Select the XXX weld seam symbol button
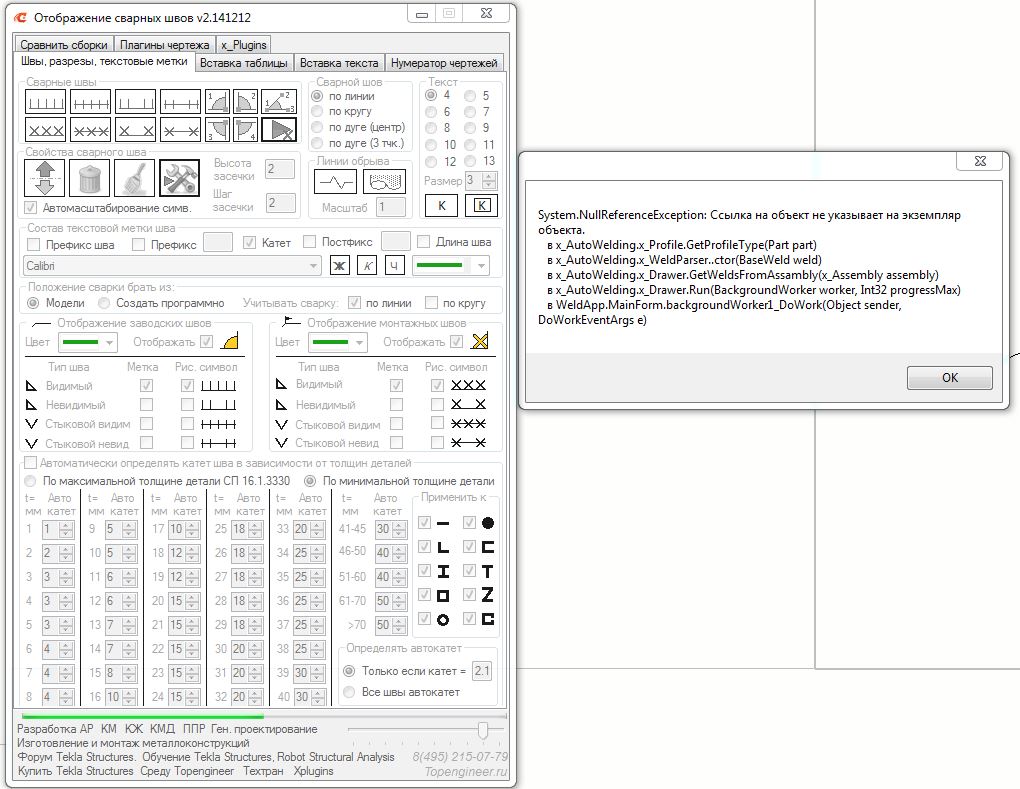The height and width of the screenshot is (789, 1020). pyautogui.click(x=46, y=130)
